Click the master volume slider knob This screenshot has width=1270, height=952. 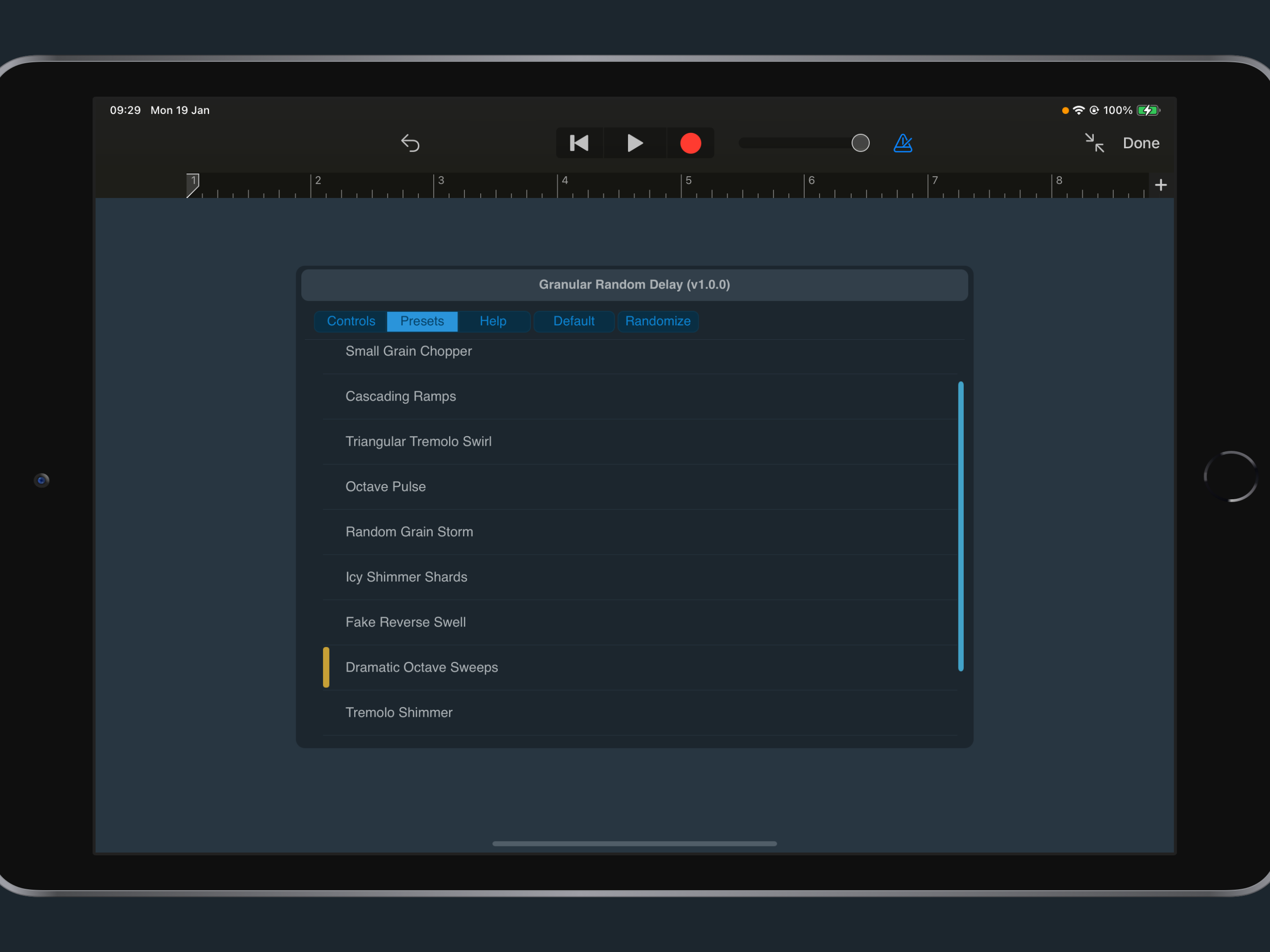[x=860, y=143]
